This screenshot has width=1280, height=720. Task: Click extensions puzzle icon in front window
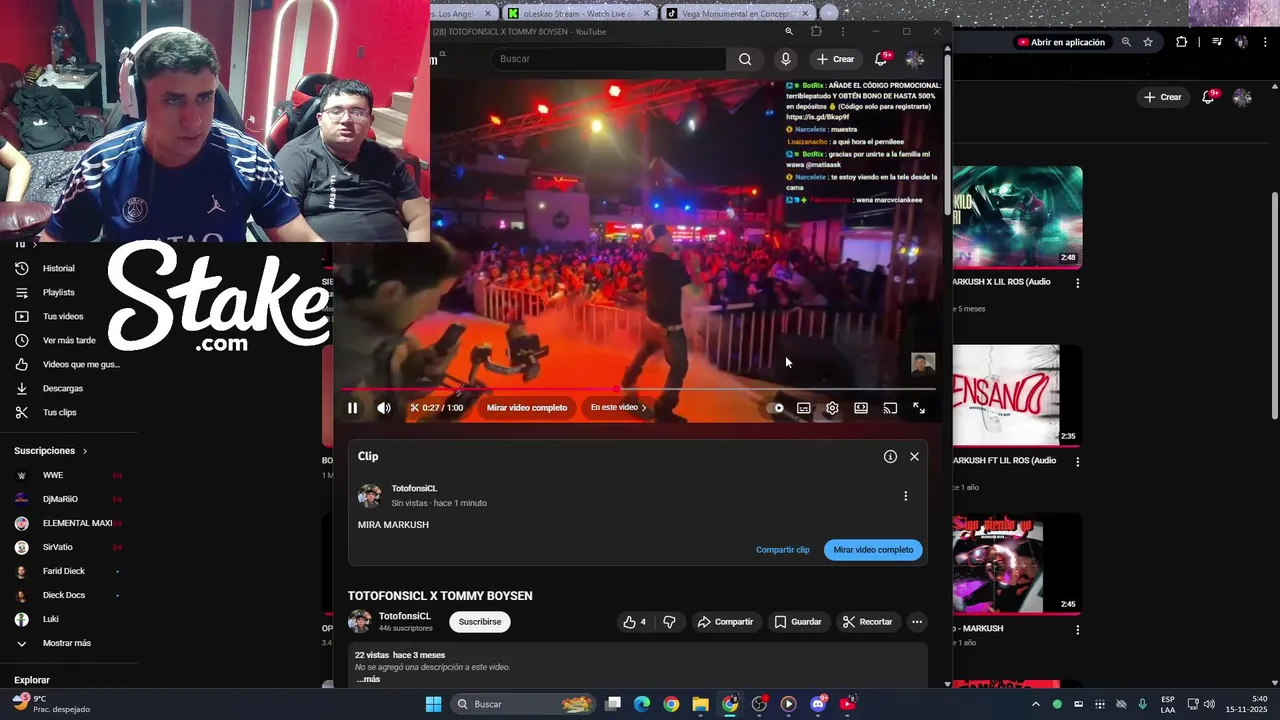pos(816,32)
